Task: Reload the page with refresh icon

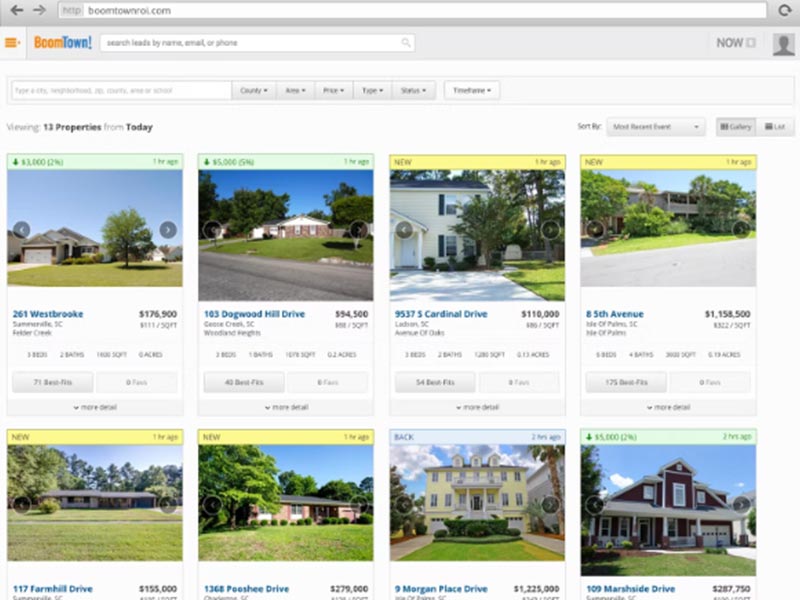Action: pyautogui.click(x=784, y=10)
